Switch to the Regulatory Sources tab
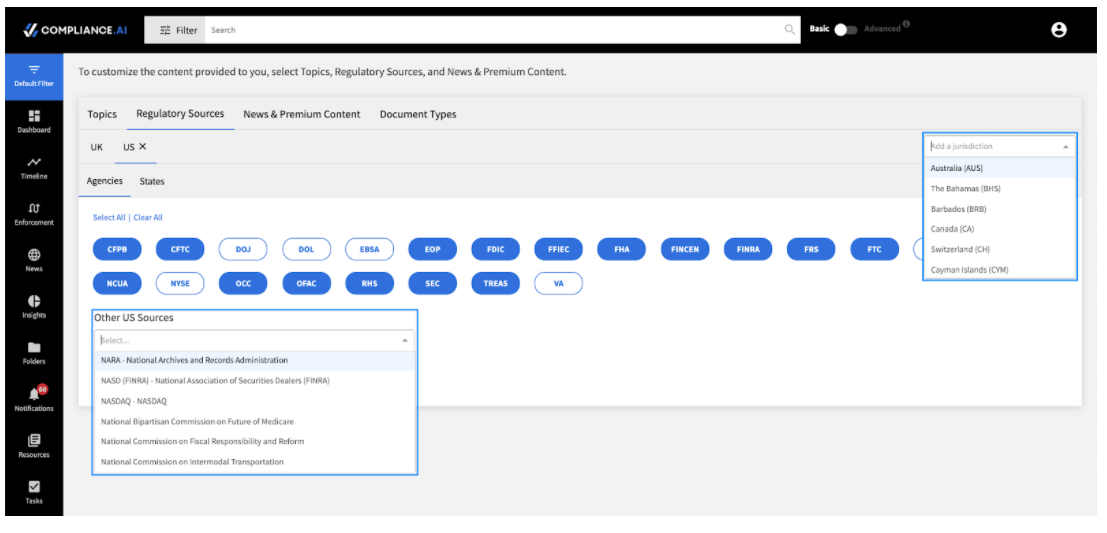The width and height of the screenshot is (1107, 533). (180, 114)
